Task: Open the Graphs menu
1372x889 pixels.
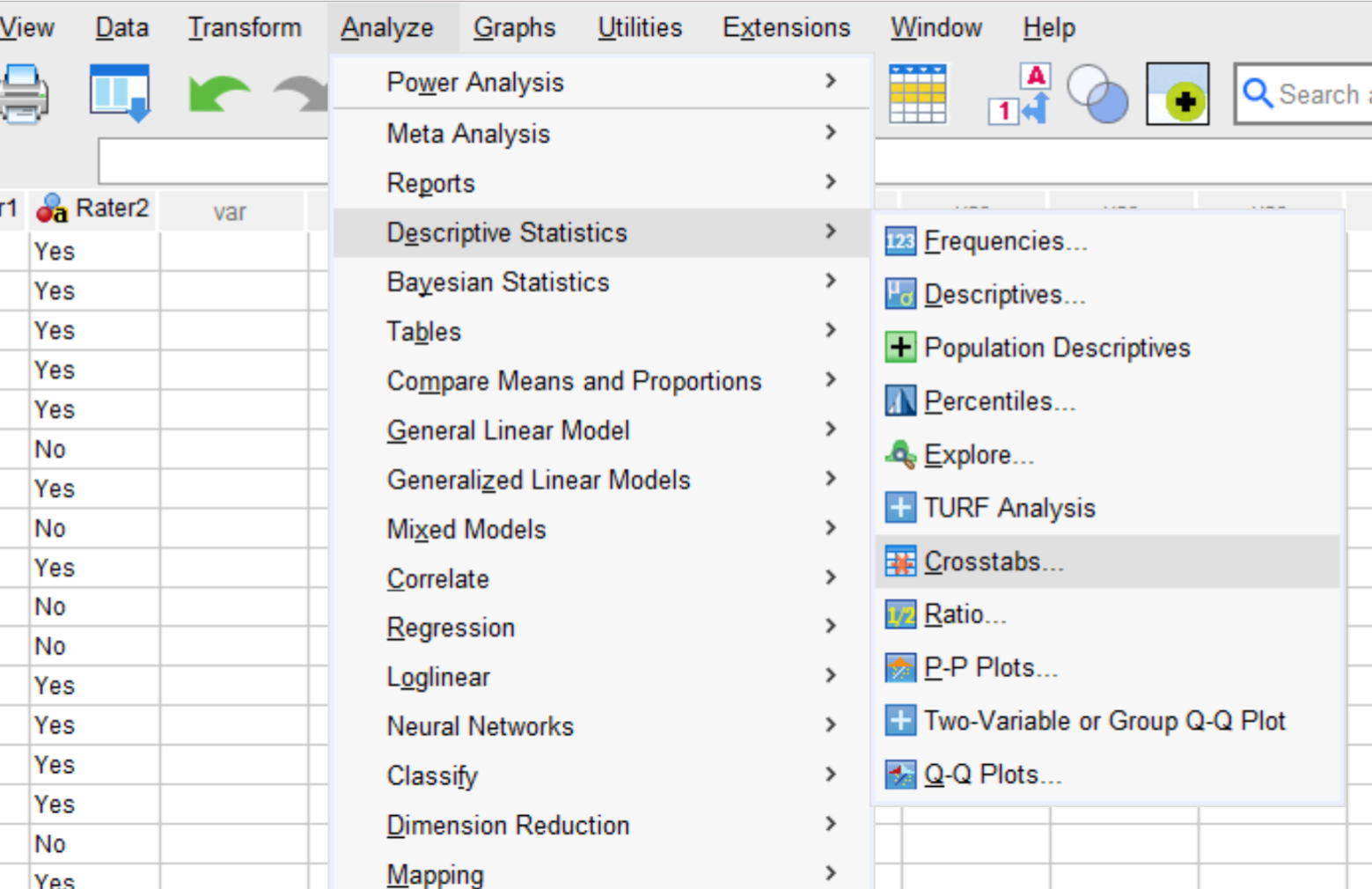Action: 514,28
